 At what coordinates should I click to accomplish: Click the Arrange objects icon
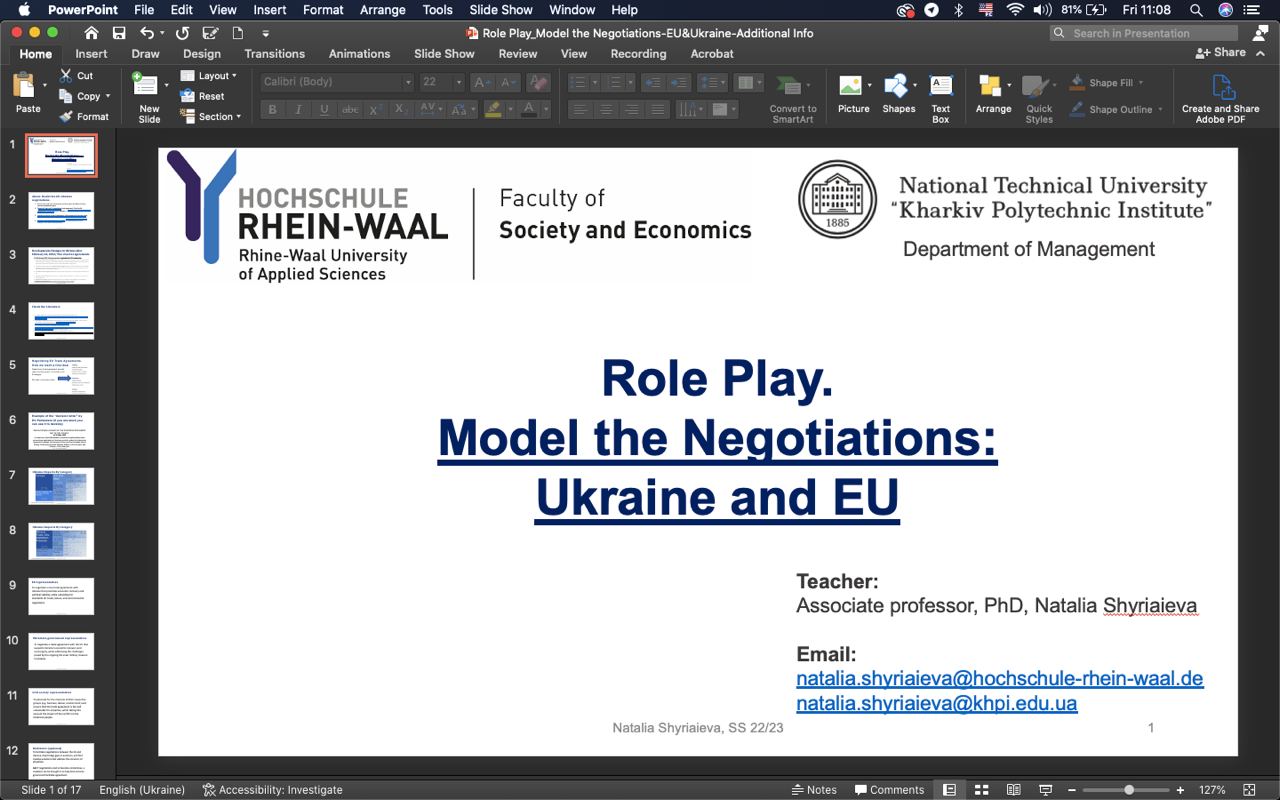(x=992, y=88)
